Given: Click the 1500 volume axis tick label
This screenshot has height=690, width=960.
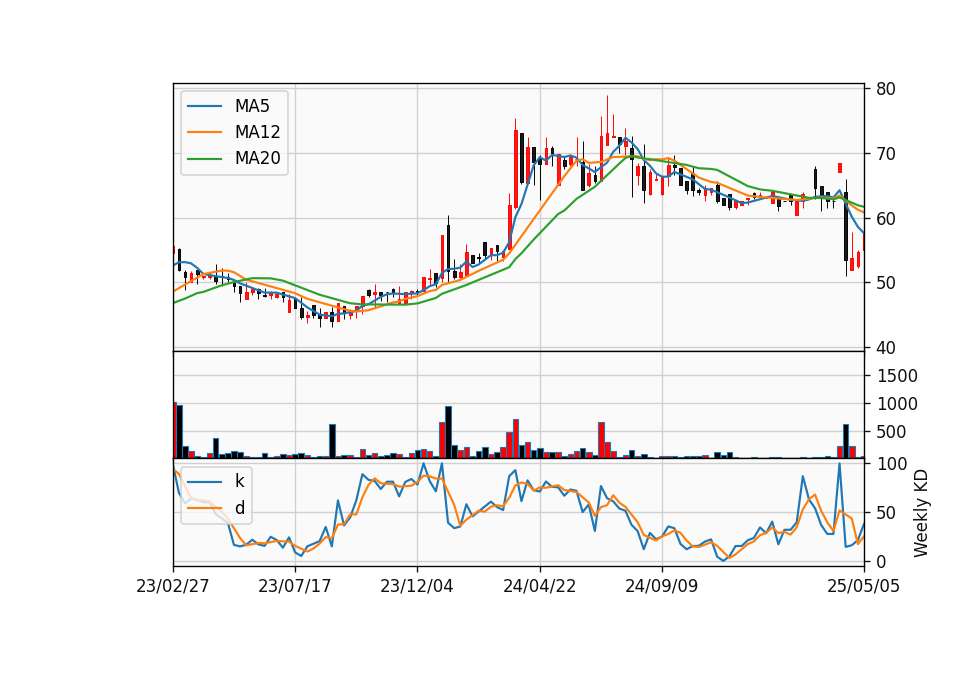Looking at the screenshot, I should click(897, 377).
